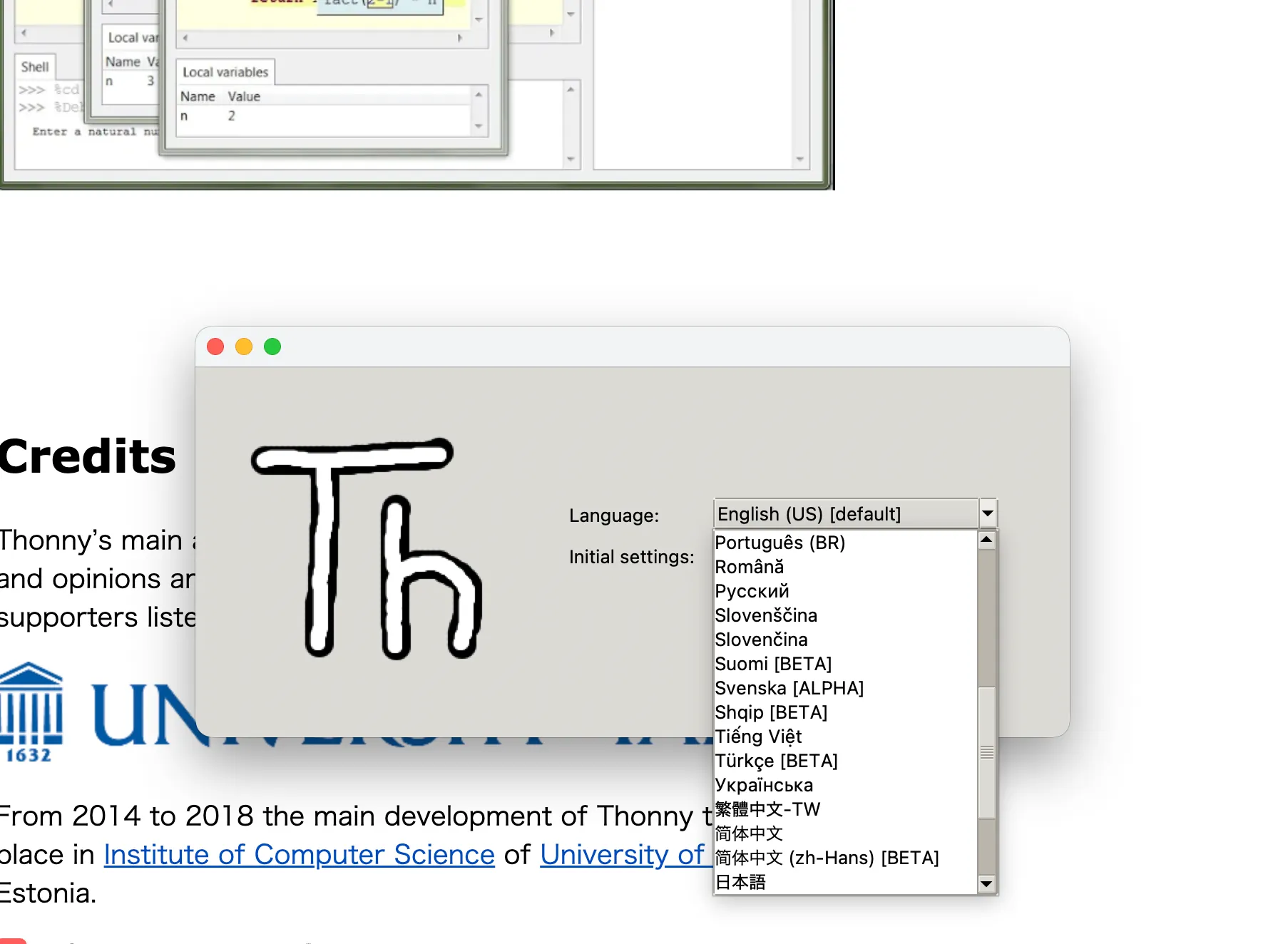1288x944 pixels.
Task: Select 日本語 at the list bottom
Action: (x=740, y=883)
